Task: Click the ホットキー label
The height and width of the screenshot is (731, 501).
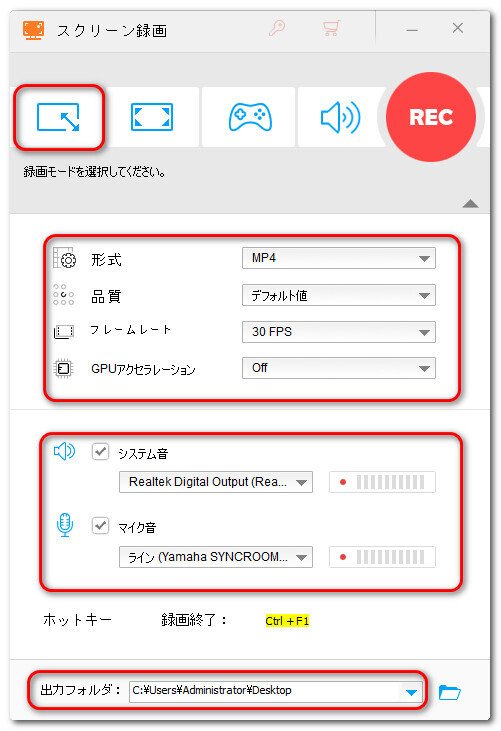Action: pyautogui.click(x=77, y=620)
